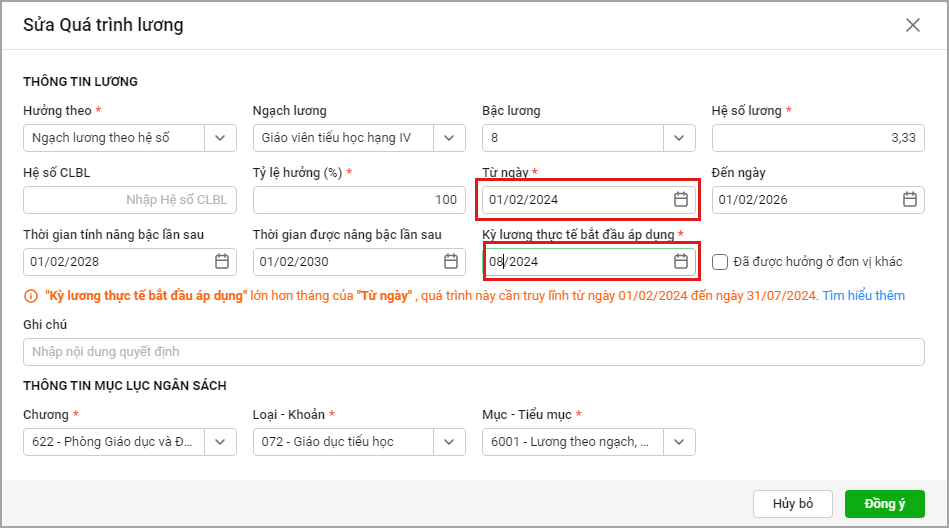
Task: Open the Loại - Khoản dropdown list
Action: coord(450,442)
